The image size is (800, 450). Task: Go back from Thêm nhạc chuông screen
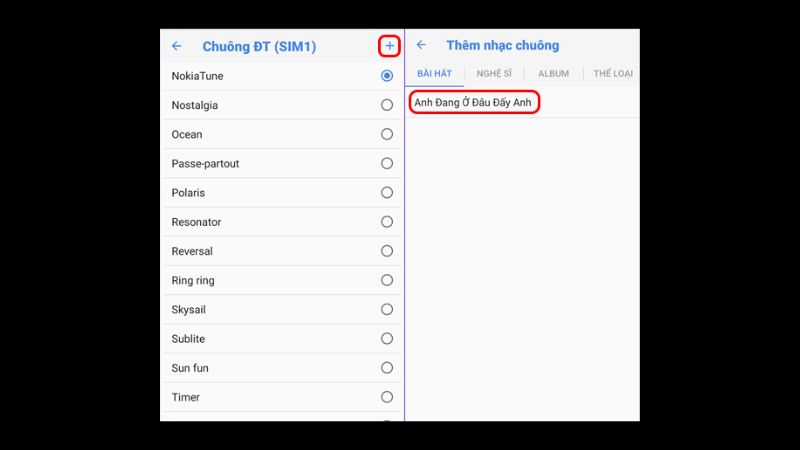point(421,45)
